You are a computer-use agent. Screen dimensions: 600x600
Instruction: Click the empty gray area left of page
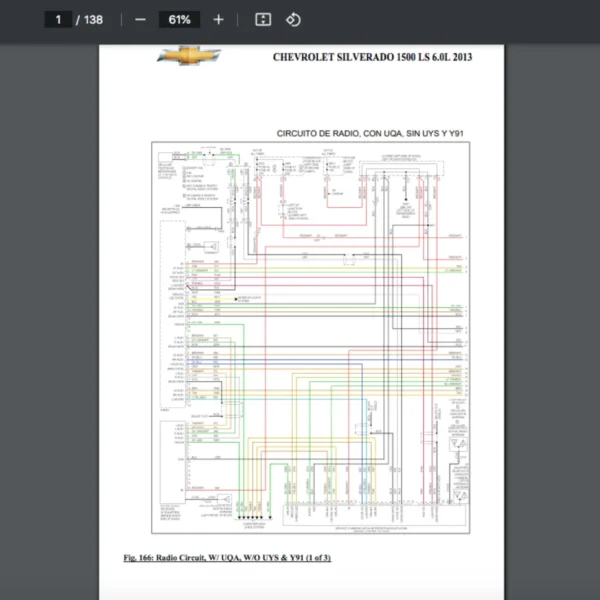click(48, 300)
